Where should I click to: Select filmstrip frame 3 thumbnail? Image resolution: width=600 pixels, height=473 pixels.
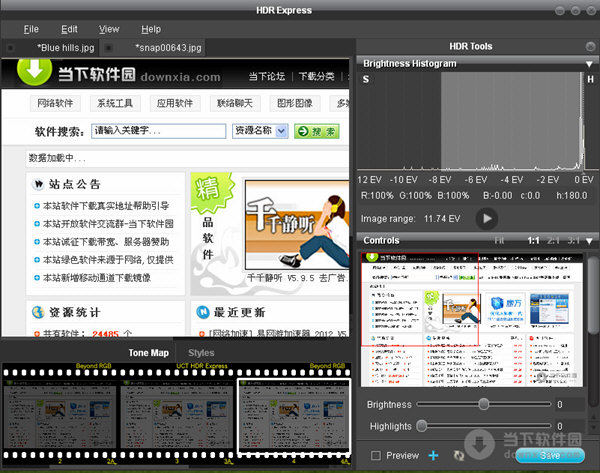coord(177,414)
